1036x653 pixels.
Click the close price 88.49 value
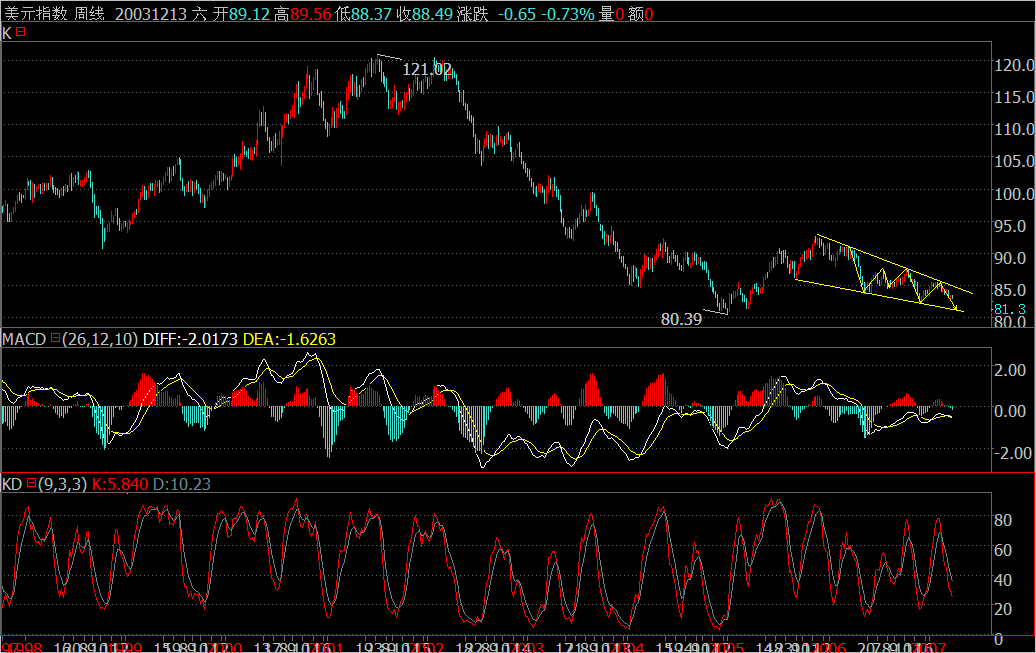pyautogui.click(x=433, y=14)
